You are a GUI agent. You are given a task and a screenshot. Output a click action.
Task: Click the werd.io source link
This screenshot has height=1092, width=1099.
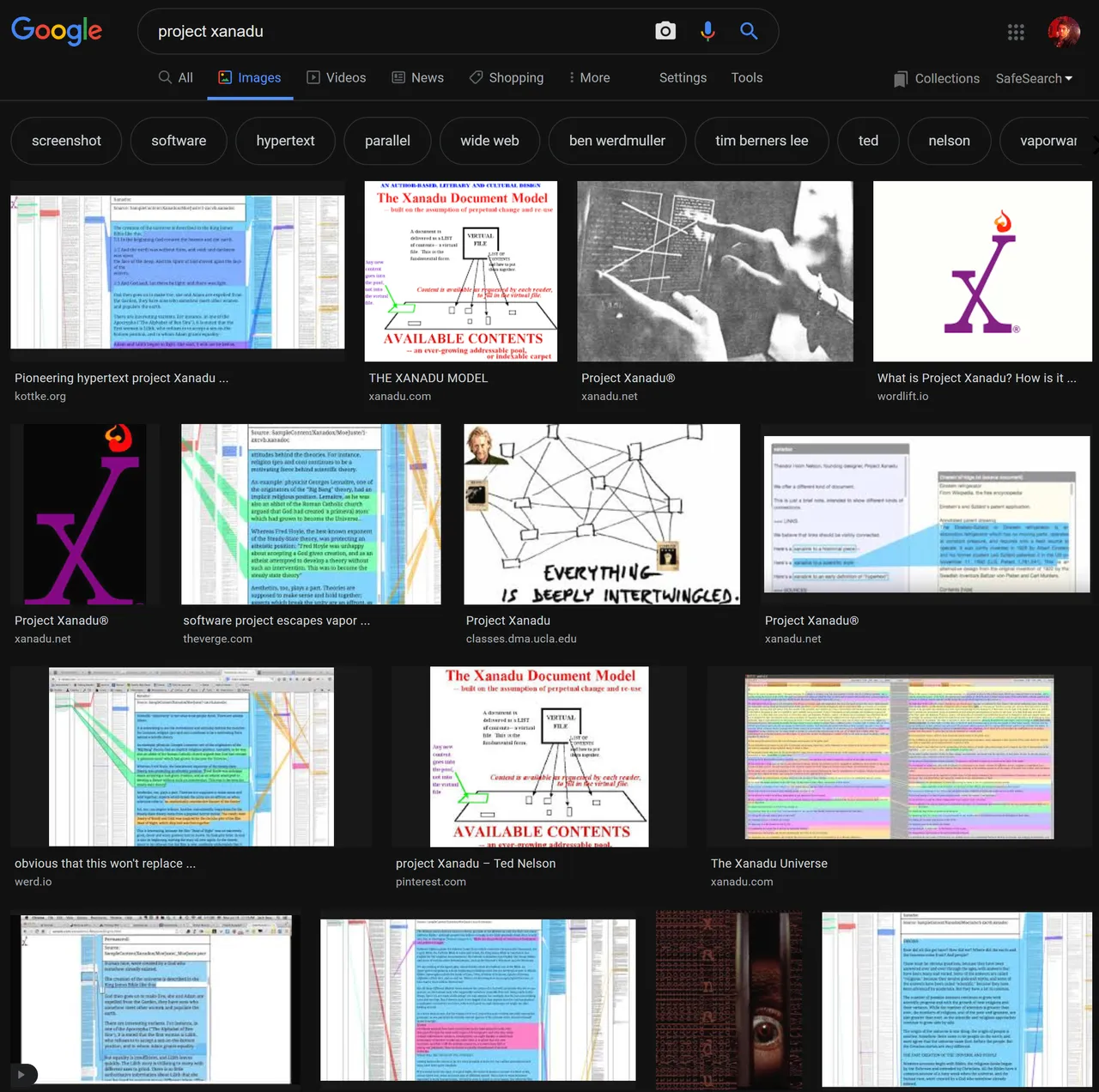click(x=33, y=882)
